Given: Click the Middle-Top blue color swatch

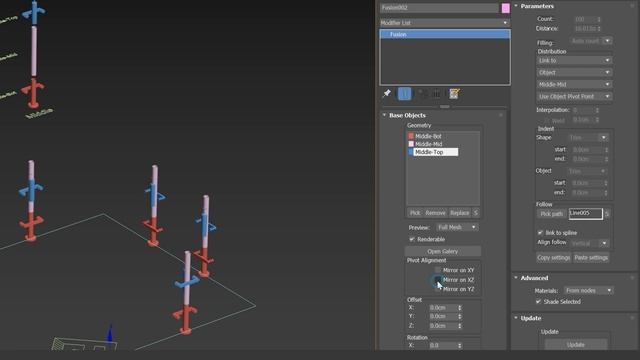Looking at the screenshot, I should point(411,152).
